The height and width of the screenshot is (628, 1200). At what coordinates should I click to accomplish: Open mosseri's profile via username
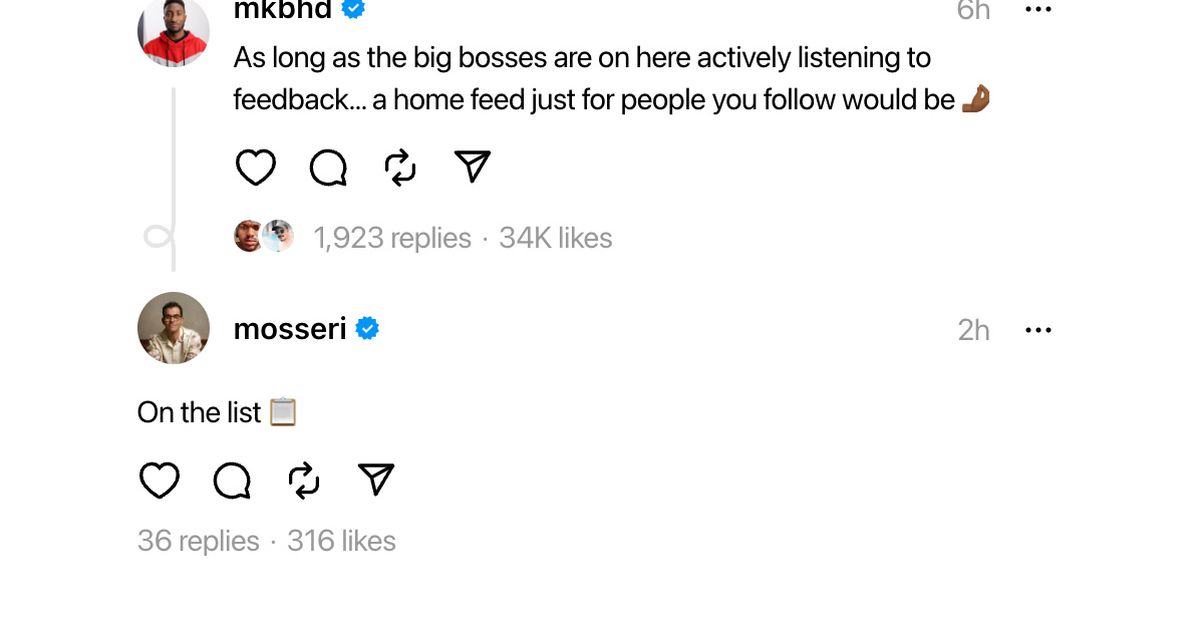(x=290, y=329)
